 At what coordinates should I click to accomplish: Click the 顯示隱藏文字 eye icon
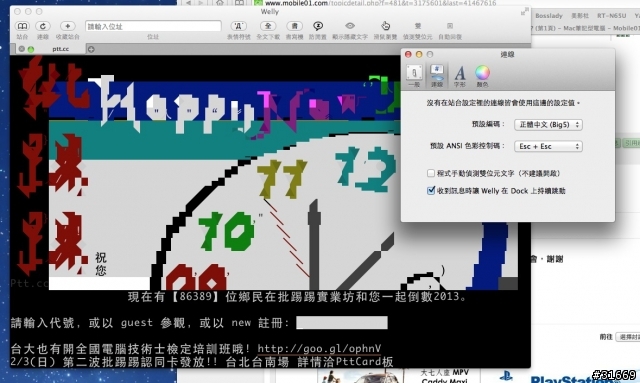point(350,26)
